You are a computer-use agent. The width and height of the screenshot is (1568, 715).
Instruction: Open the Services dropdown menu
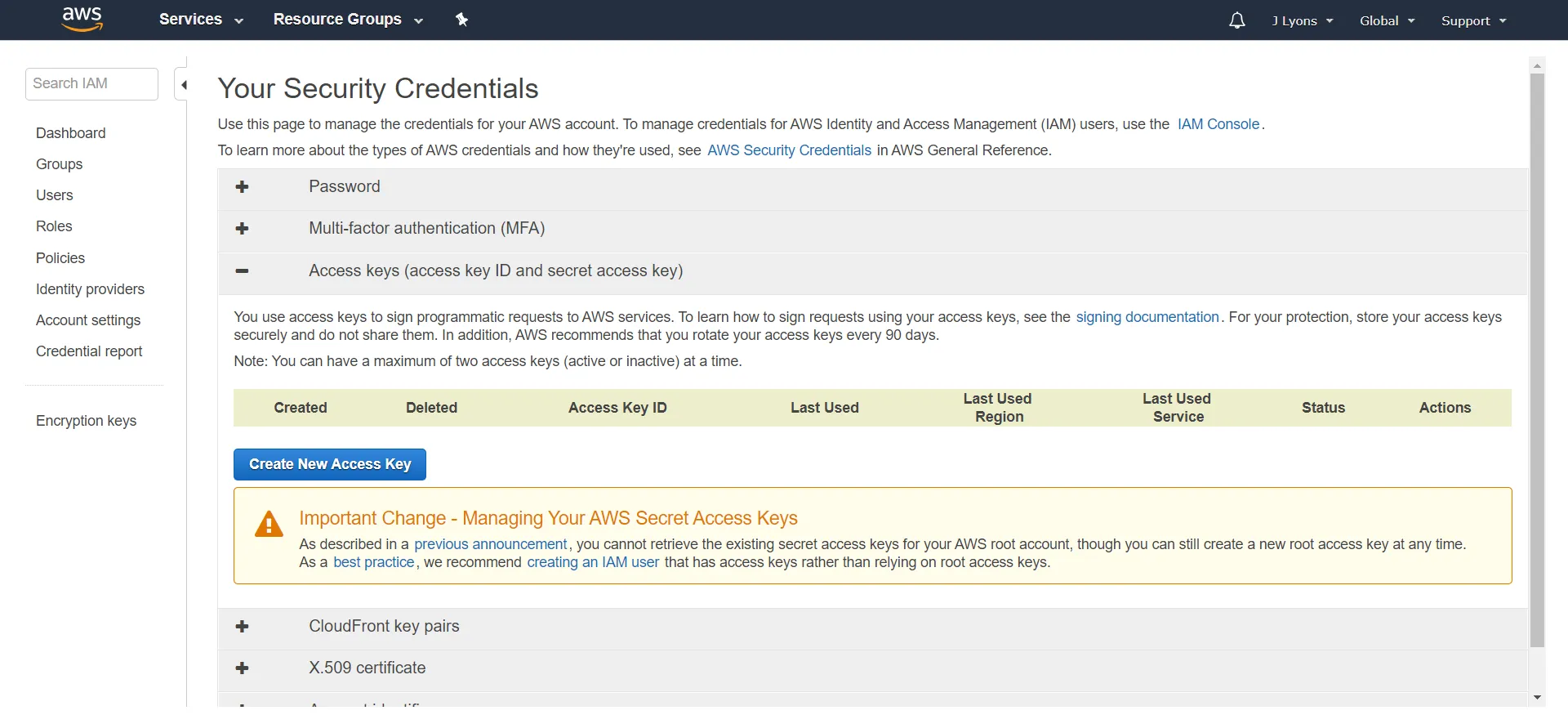(201, 20)
